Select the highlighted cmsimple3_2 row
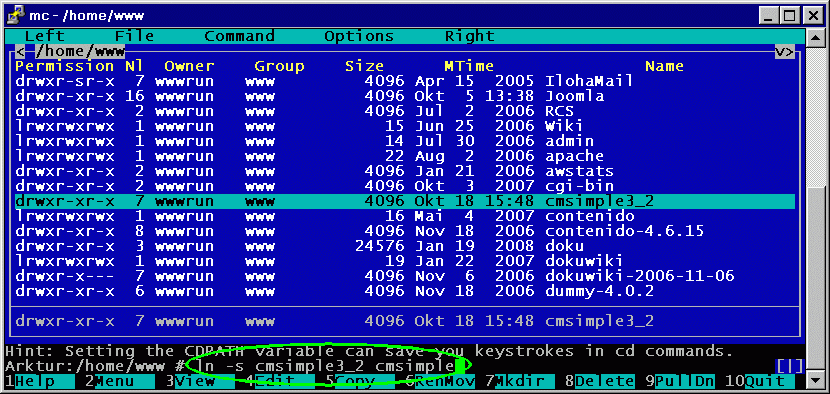 tap(405, 201)
